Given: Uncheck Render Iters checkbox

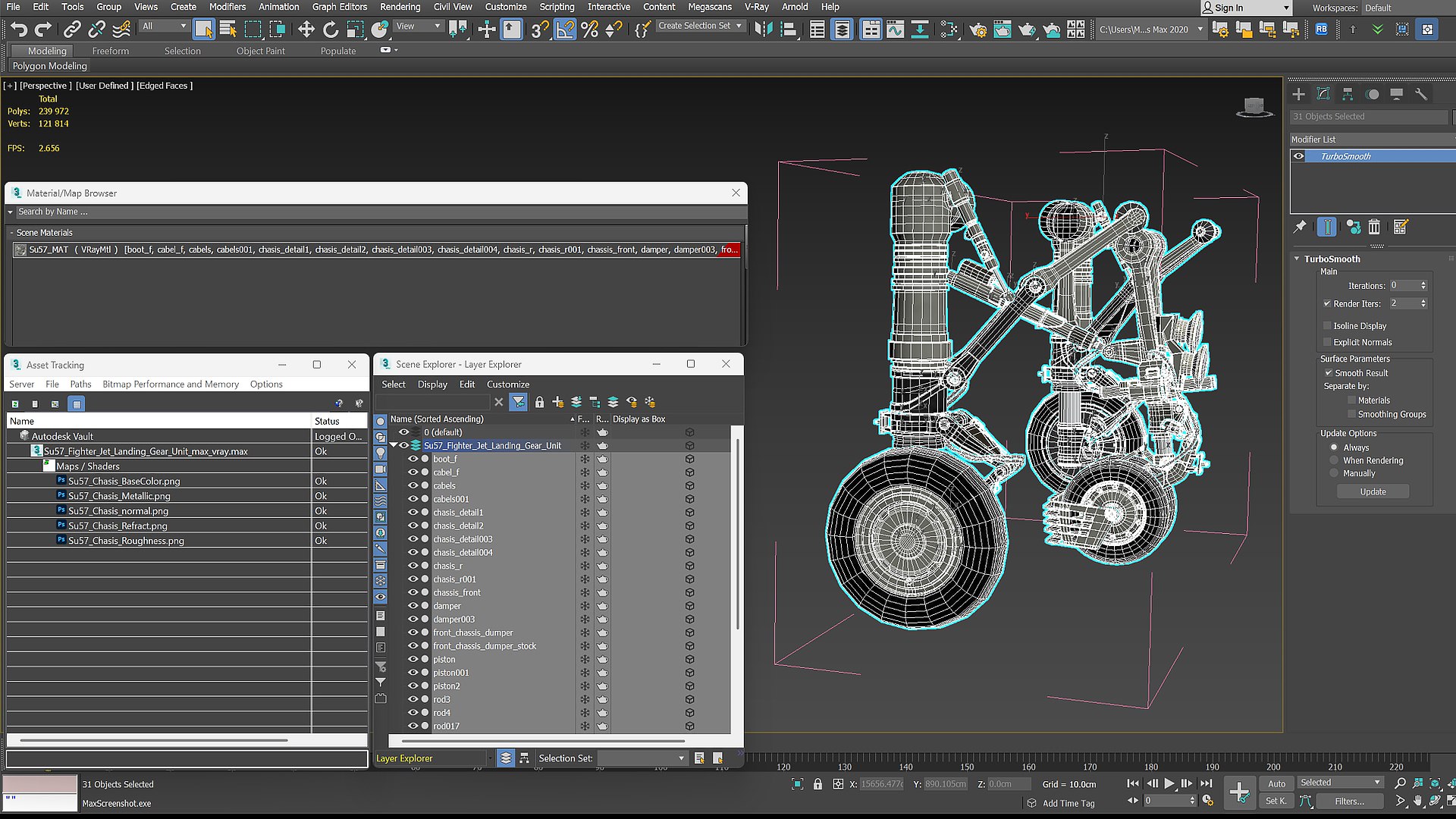Looking at the screenshot, I should 1327,303.
